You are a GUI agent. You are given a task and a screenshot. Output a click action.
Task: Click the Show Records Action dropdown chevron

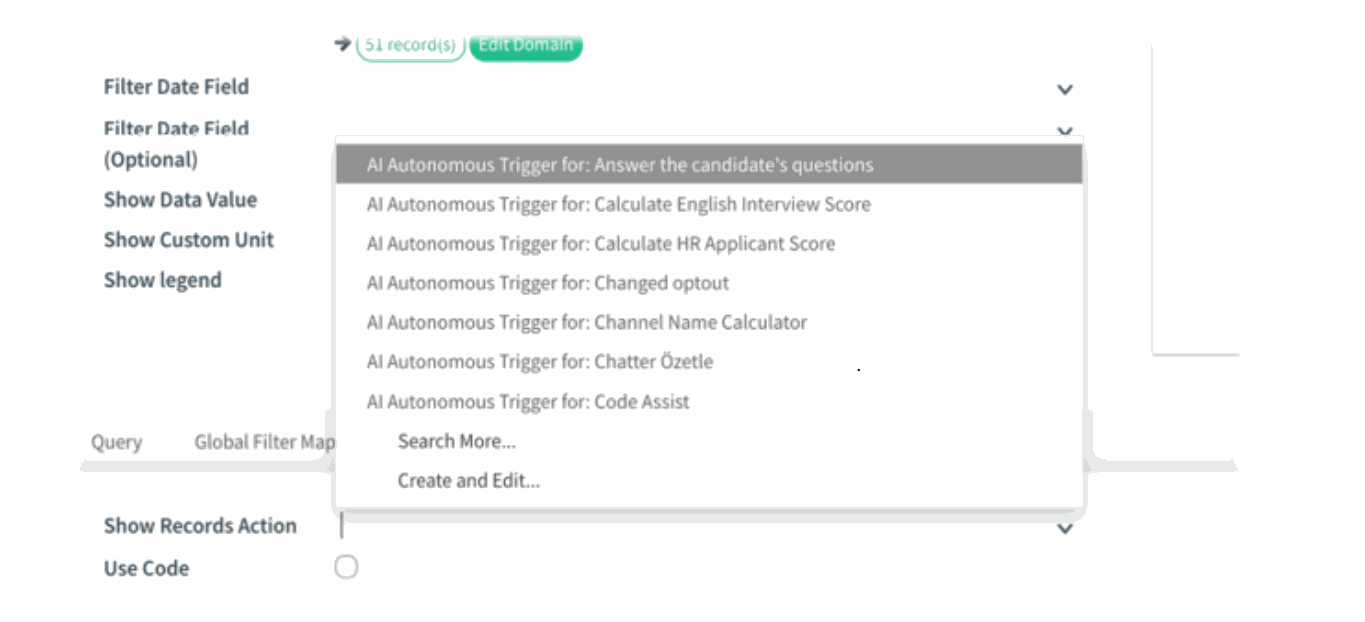[x=1064, y=528]
